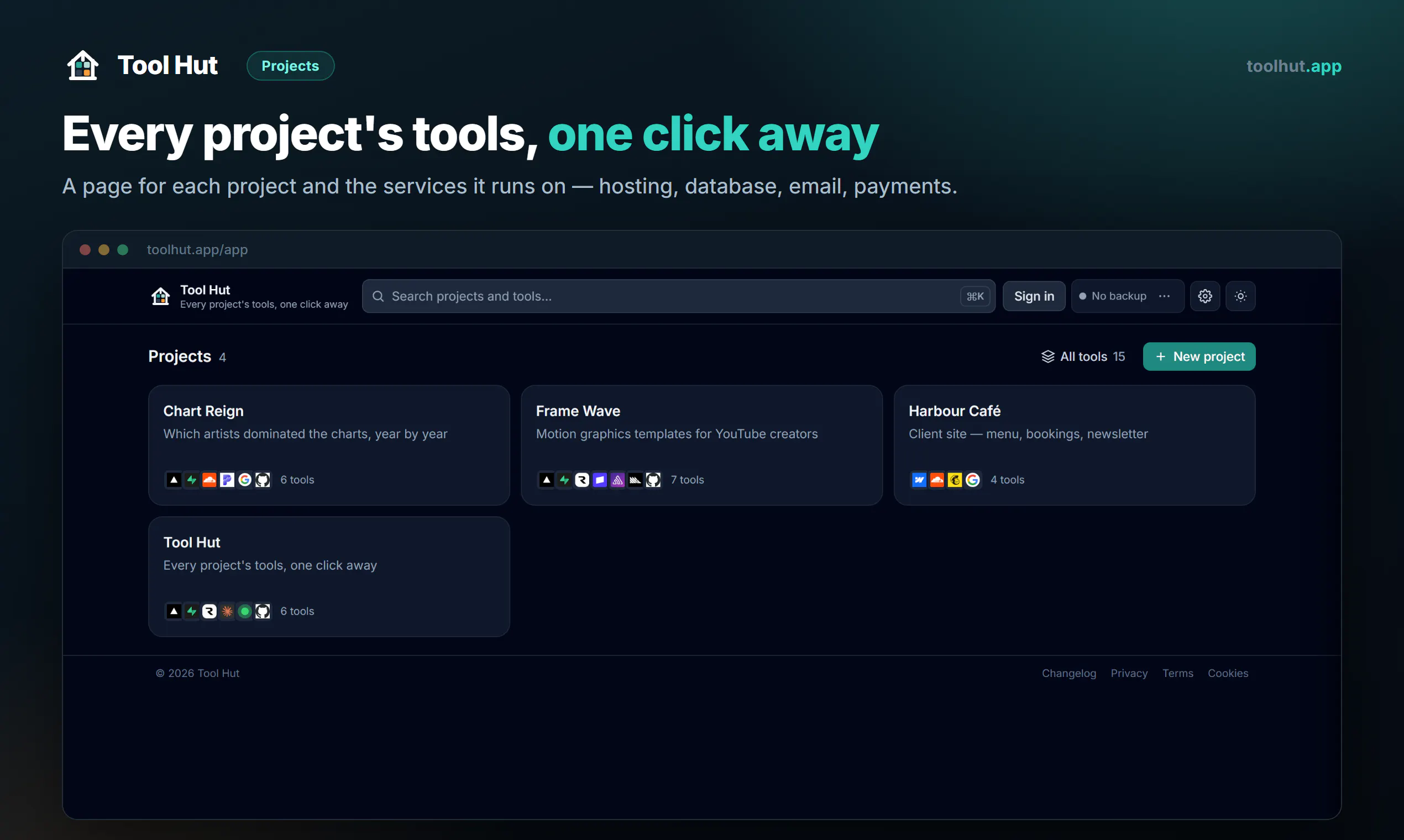1404x840 pixels.
Task: Click the Supabase bolt icon in Frame Wave card
Action: click(x=564, y=480)
